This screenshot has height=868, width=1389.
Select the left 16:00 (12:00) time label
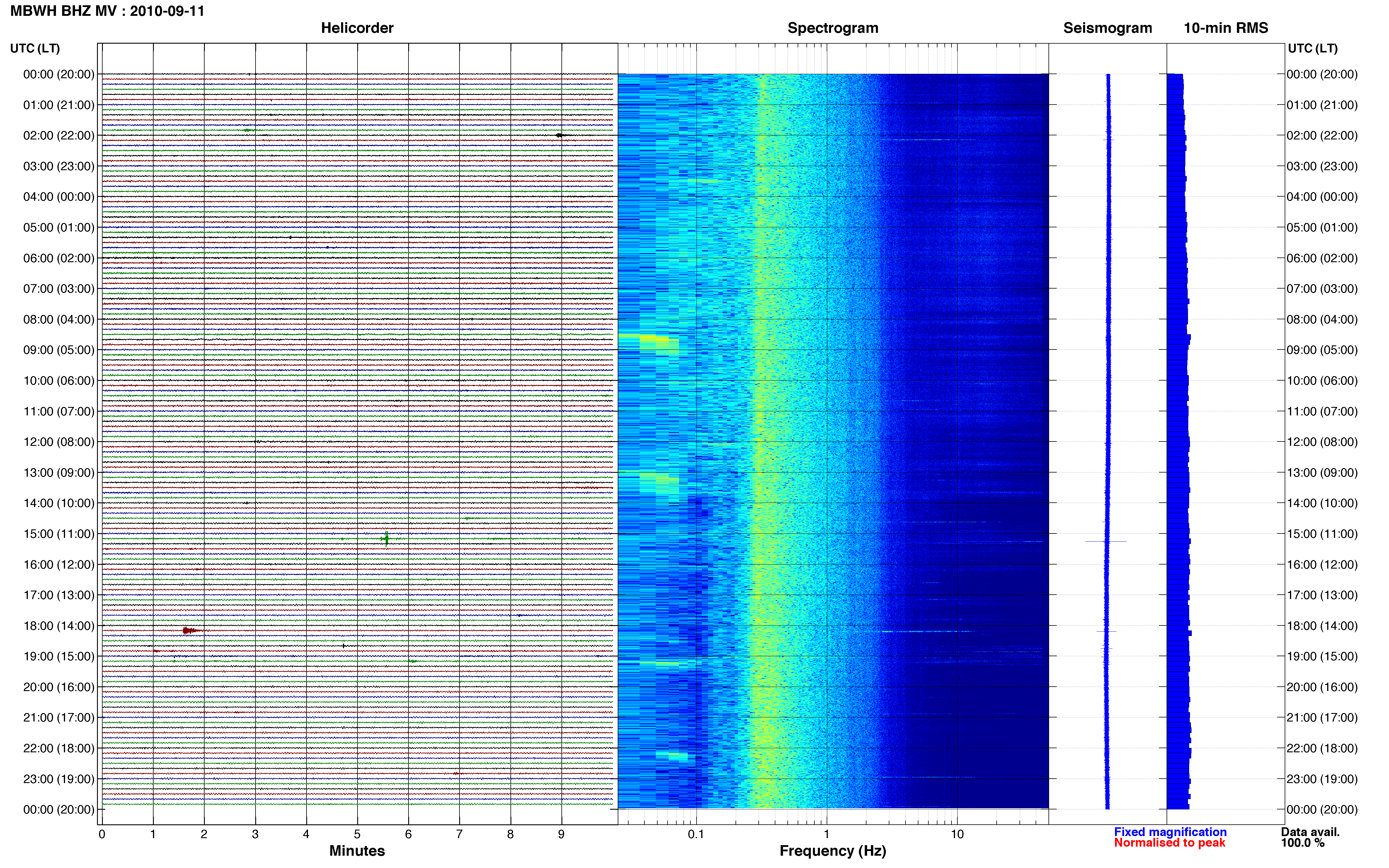click(59, 564)
